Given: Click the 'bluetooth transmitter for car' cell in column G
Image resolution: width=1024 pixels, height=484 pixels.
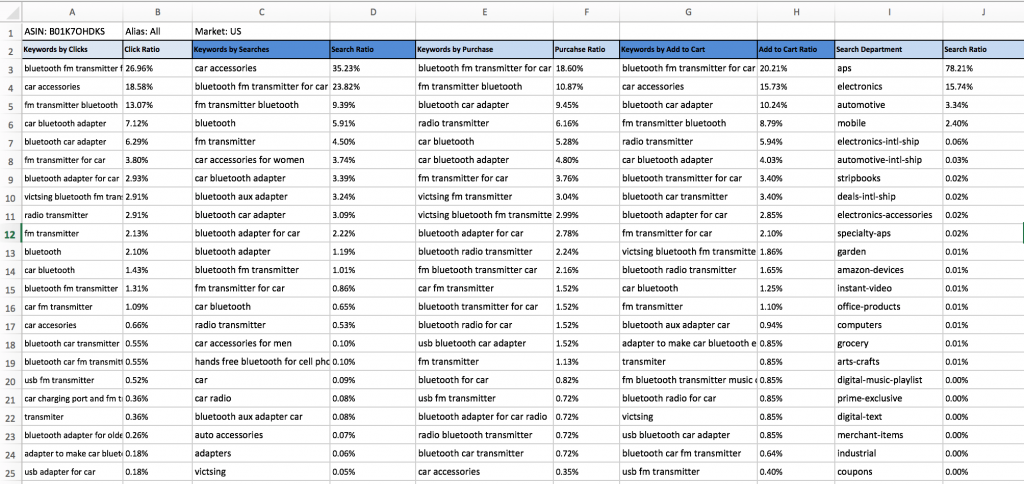Looking at the screenshot, I should pyautogui.click(x=688, y=178).
